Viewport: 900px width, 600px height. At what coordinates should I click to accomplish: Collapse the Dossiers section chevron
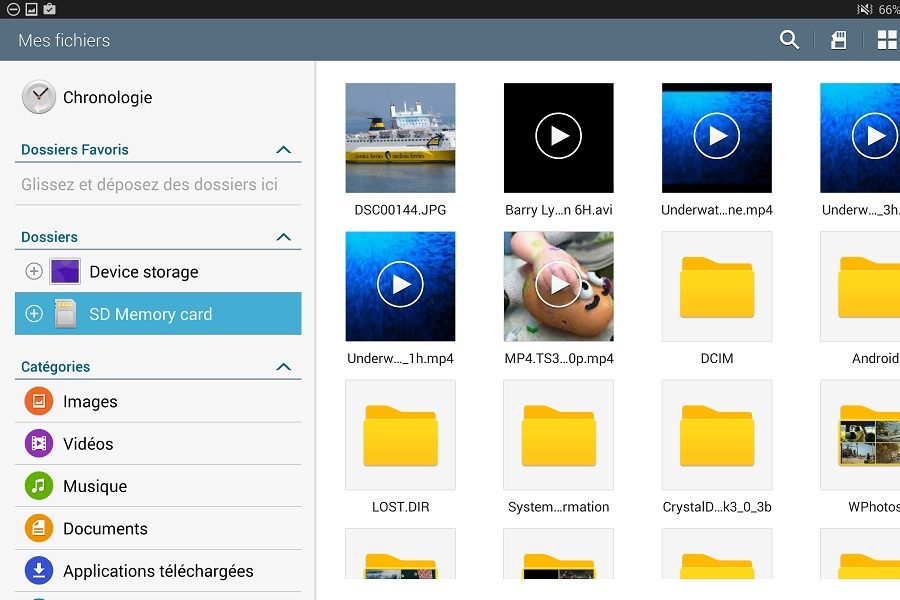284,237
